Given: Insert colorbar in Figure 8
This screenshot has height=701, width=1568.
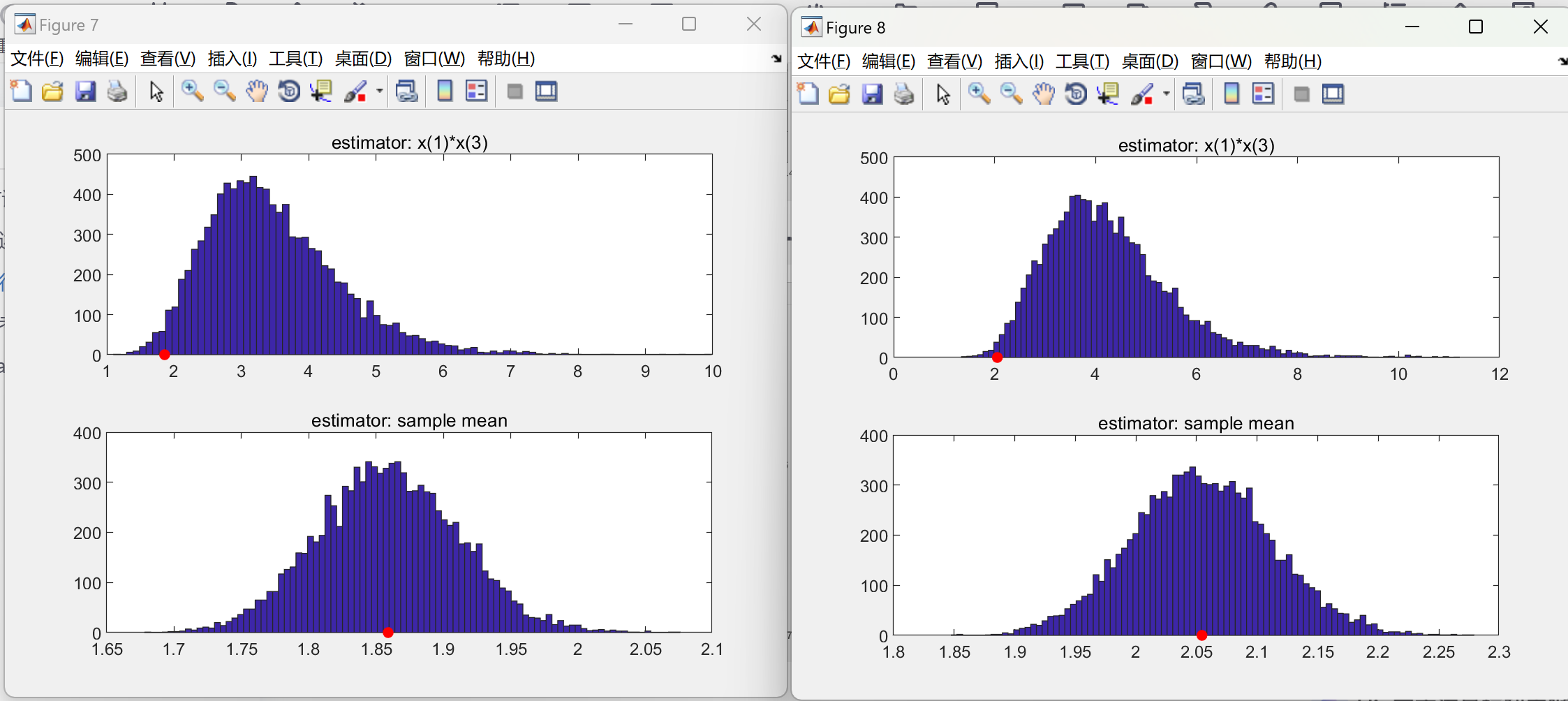Looking at the screenshot, I should pyautogui.click(x=1232, y=94).
